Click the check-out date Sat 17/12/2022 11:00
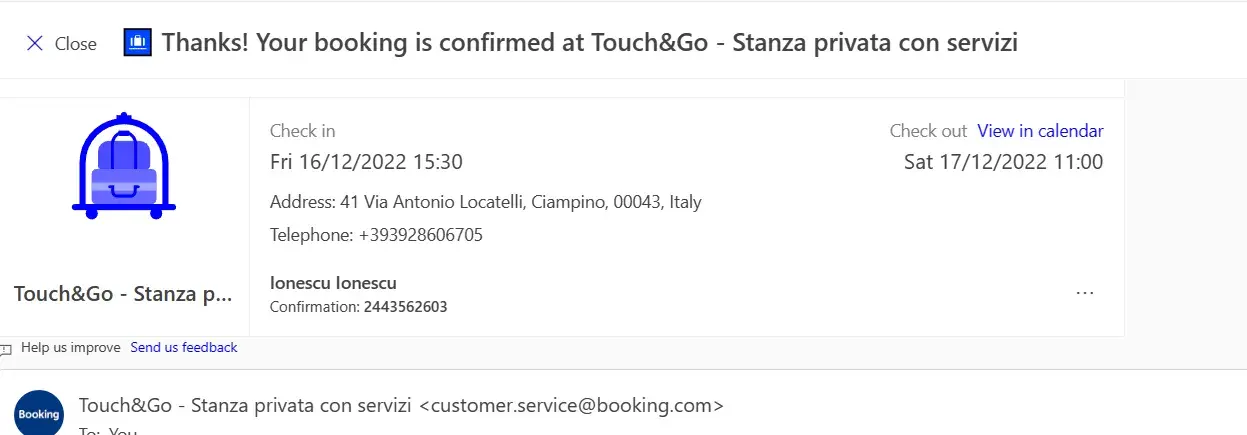This screenshot has height=435, width=1247. point(1003,162)
